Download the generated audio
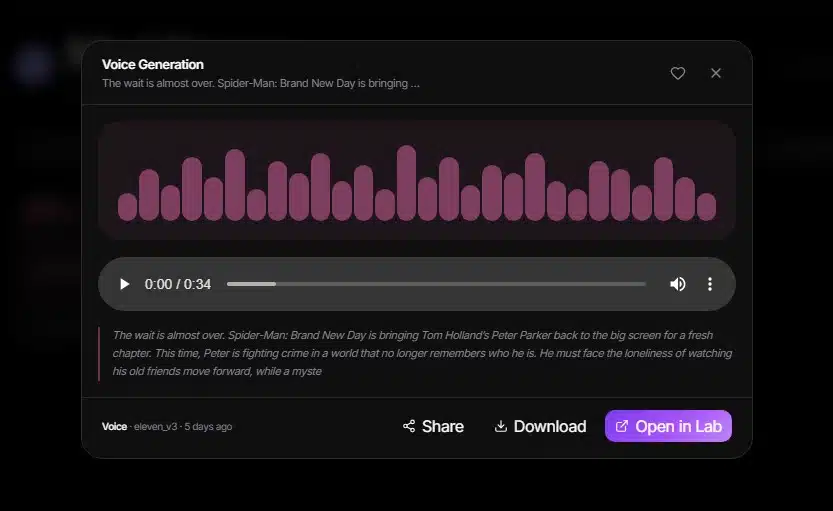The width and height of the screenshot is (833, 511). [x=540, y=426]
